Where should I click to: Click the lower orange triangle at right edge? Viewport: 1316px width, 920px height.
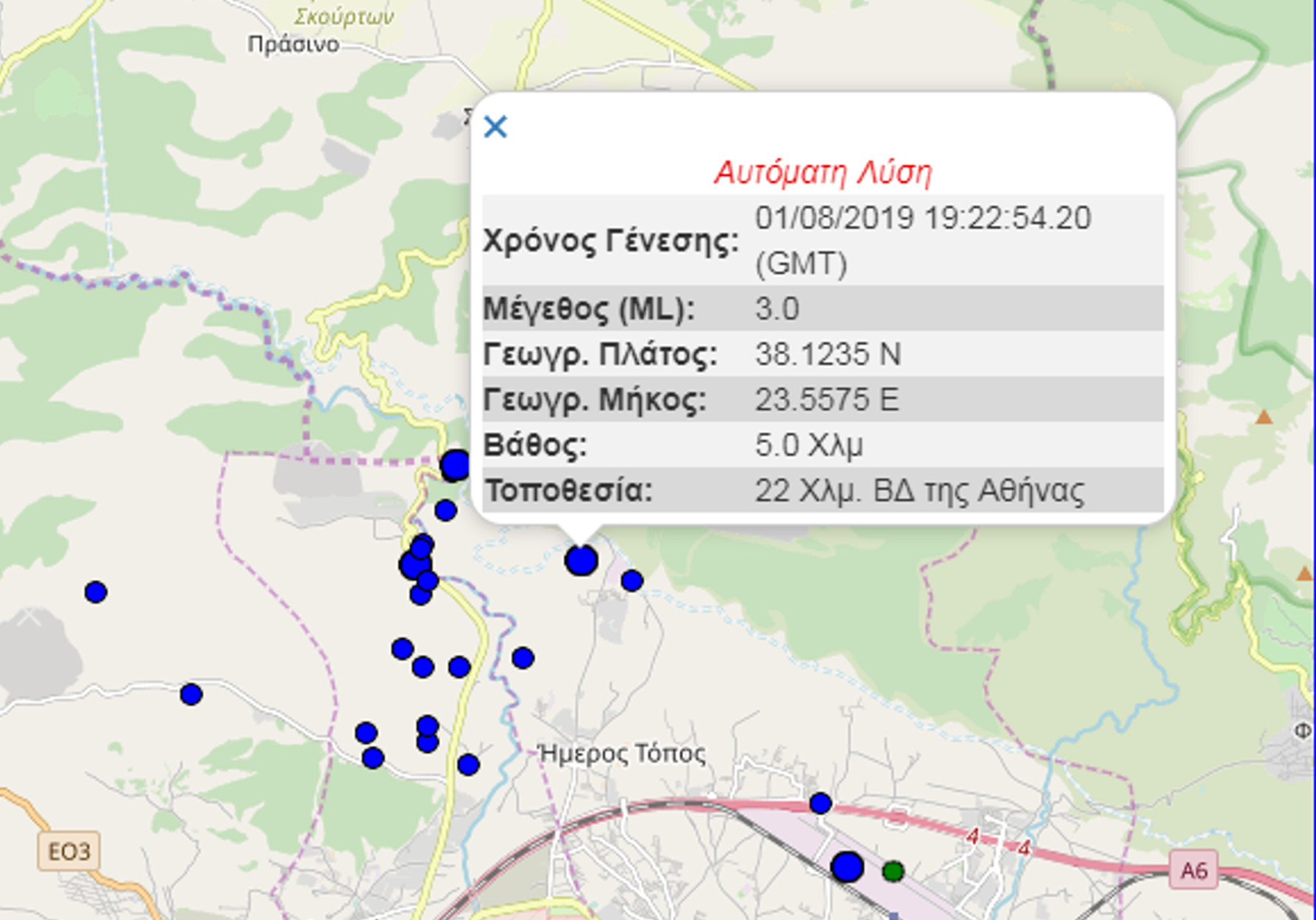click(1303, 573)
